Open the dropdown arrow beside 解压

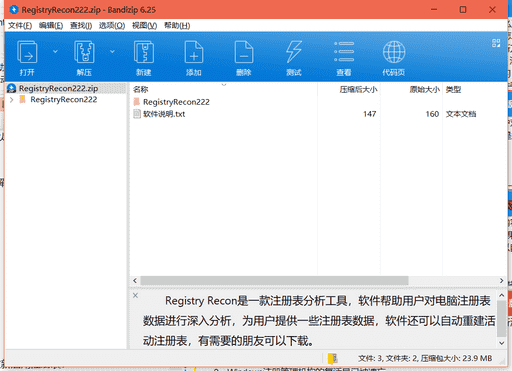pos(112,51)
